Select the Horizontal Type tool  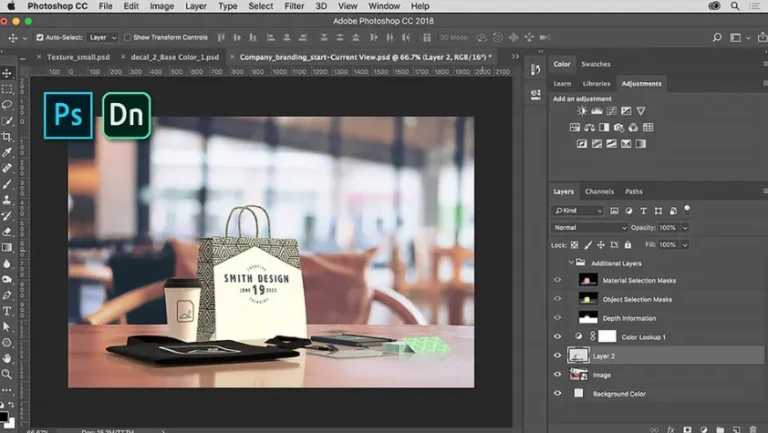pyautogui.click(x=7, y=311)
